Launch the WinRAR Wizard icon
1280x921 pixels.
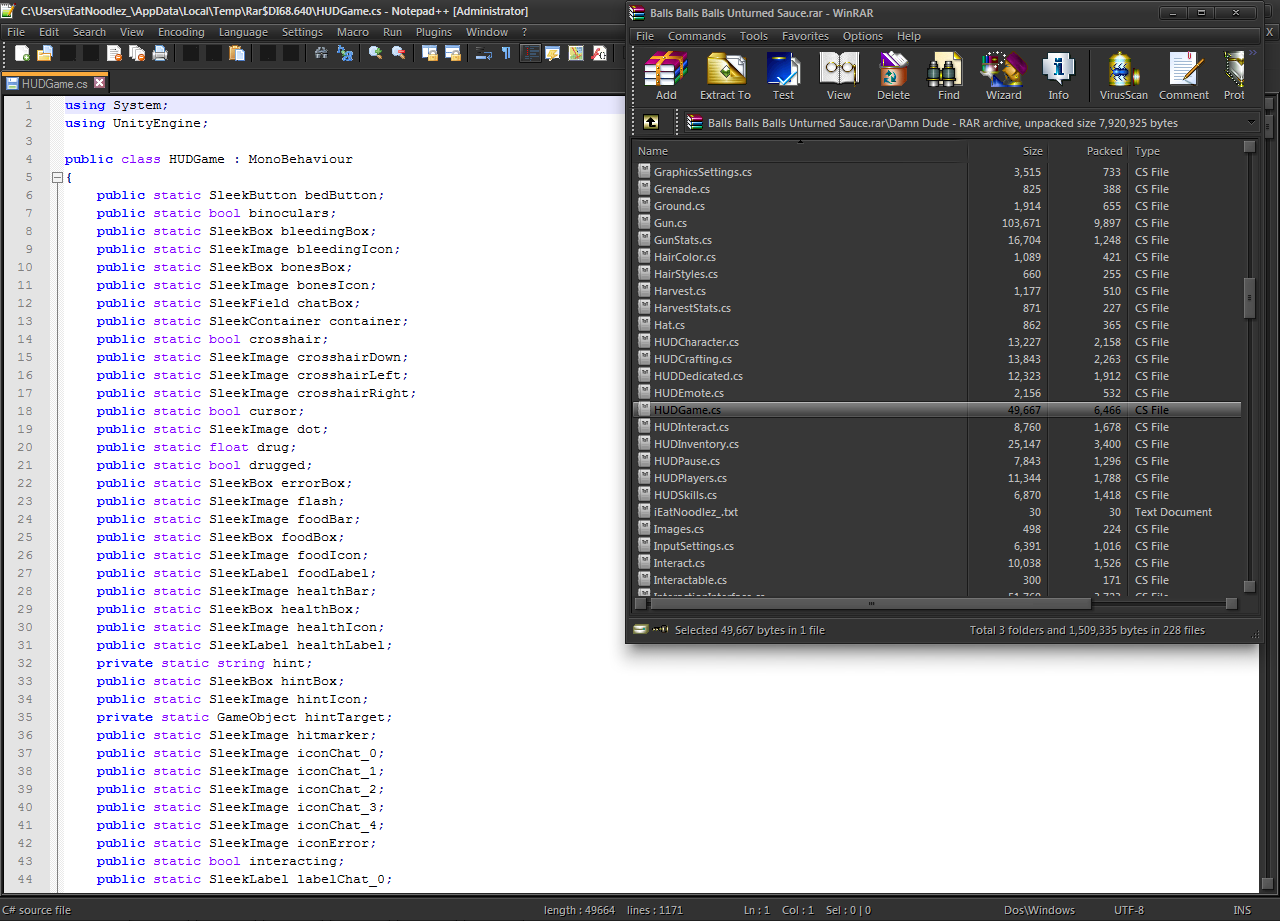(x=1003, y=76)
